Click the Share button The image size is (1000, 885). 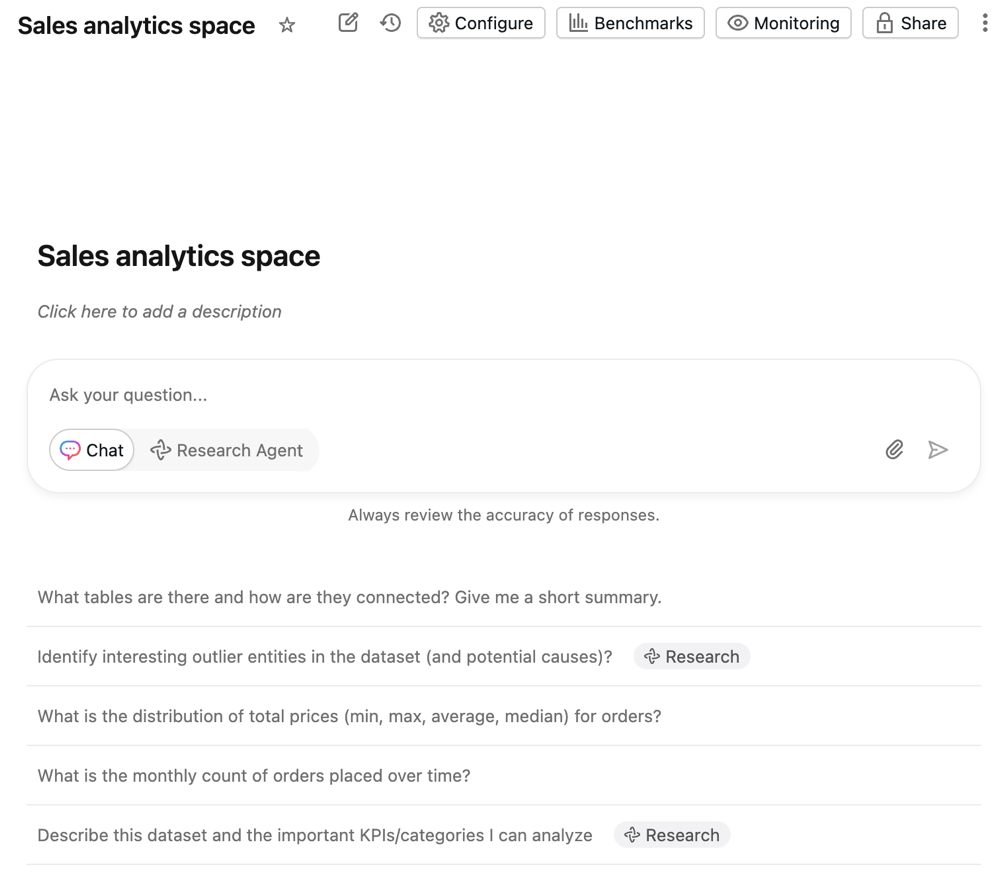(910, 23)
